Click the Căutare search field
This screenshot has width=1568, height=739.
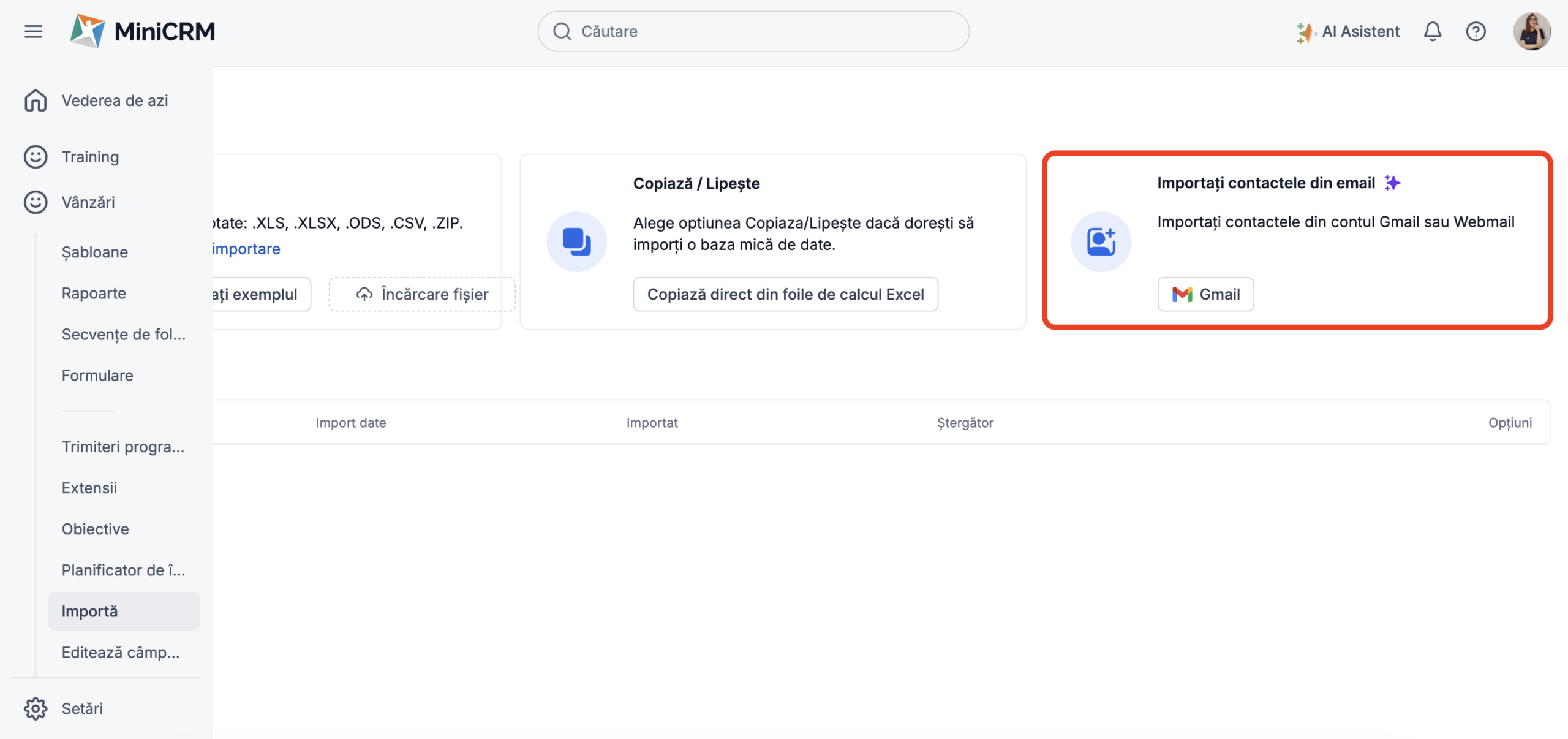[x=753, y=31]
